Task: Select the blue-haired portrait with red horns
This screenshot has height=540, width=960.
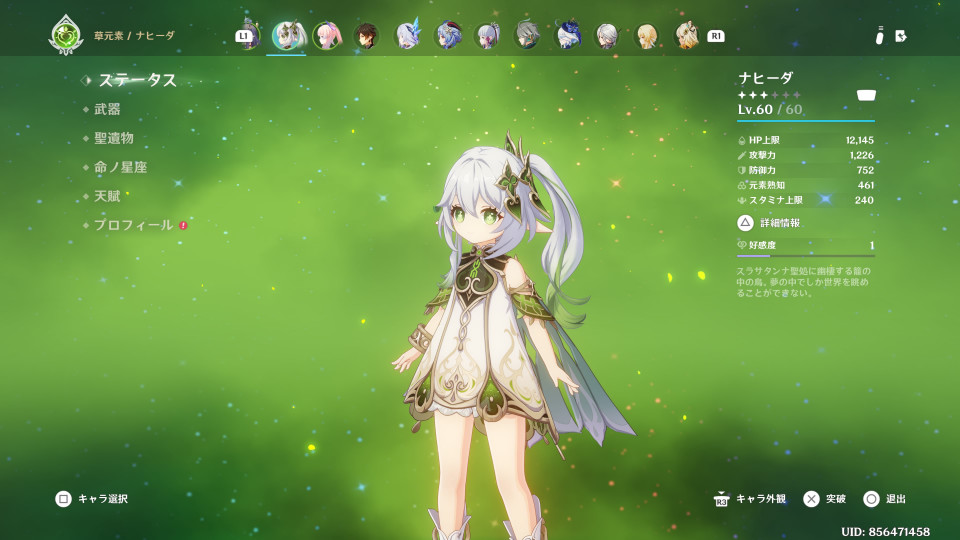Action: [x=448, y=36]
